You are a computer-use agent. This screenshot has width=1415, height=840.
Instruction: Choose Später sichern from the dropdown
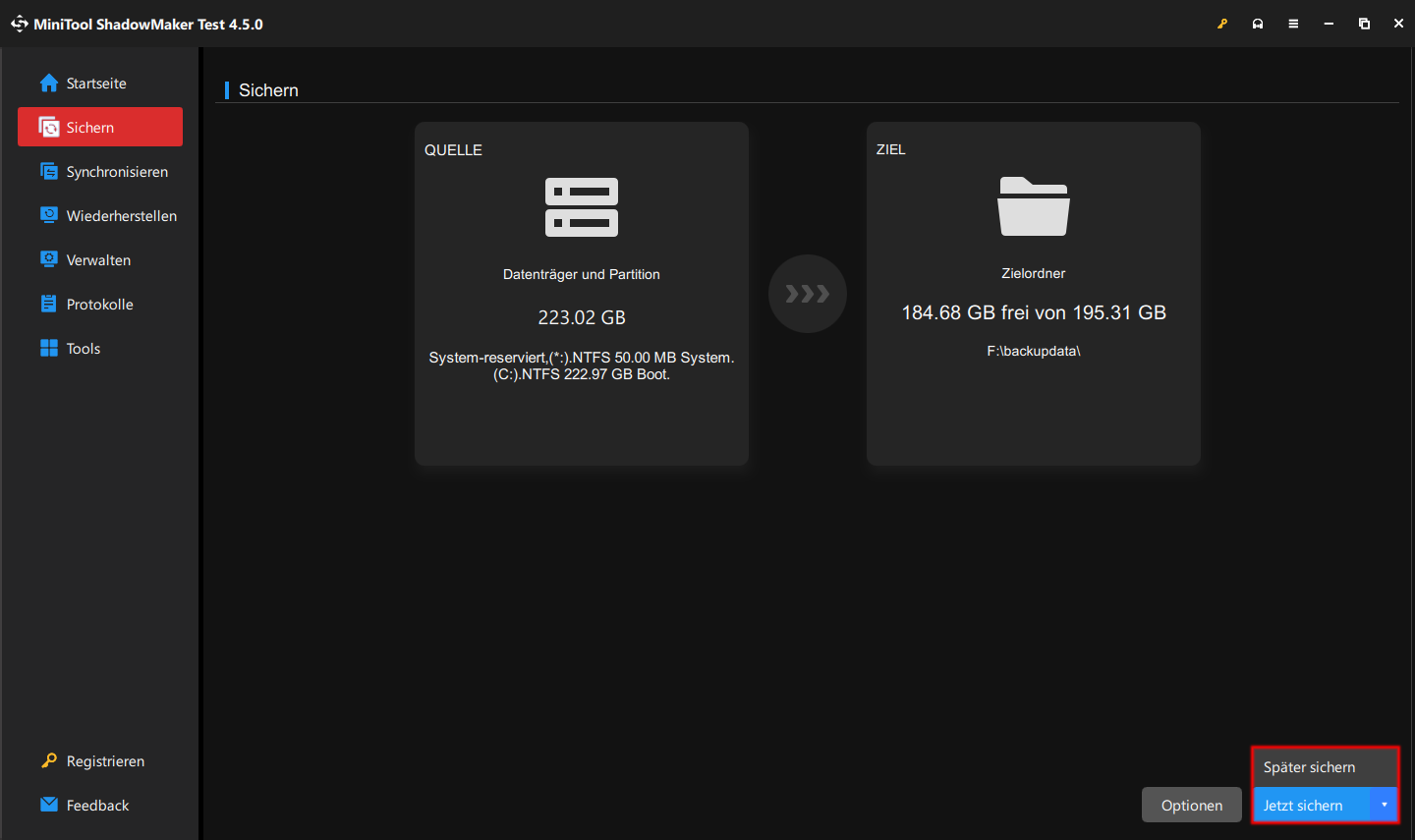click(x=1325, y=767)
